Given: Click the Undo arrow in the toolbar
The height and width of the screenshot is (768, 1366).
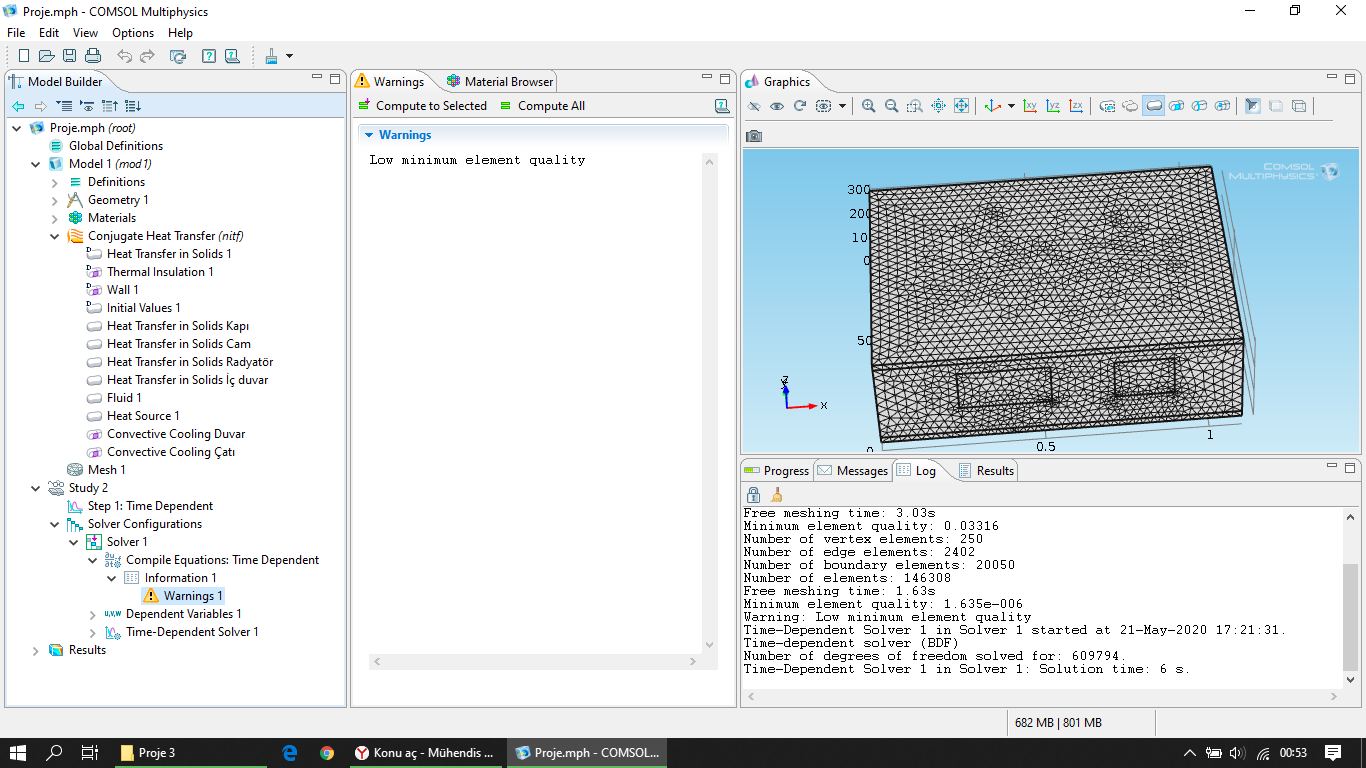Looking at the screenshot, I should pos(124,56).
